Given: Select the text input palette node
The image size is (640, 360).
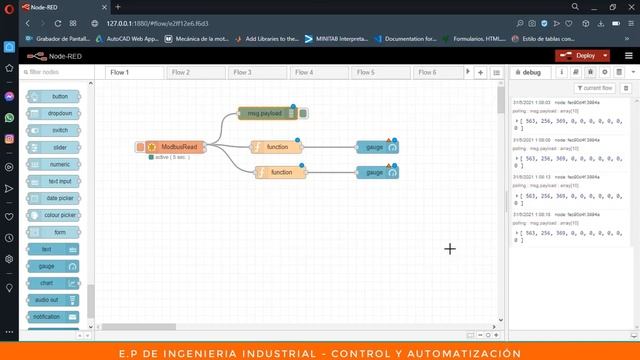Looking at the screenshot, I should 53,181.
